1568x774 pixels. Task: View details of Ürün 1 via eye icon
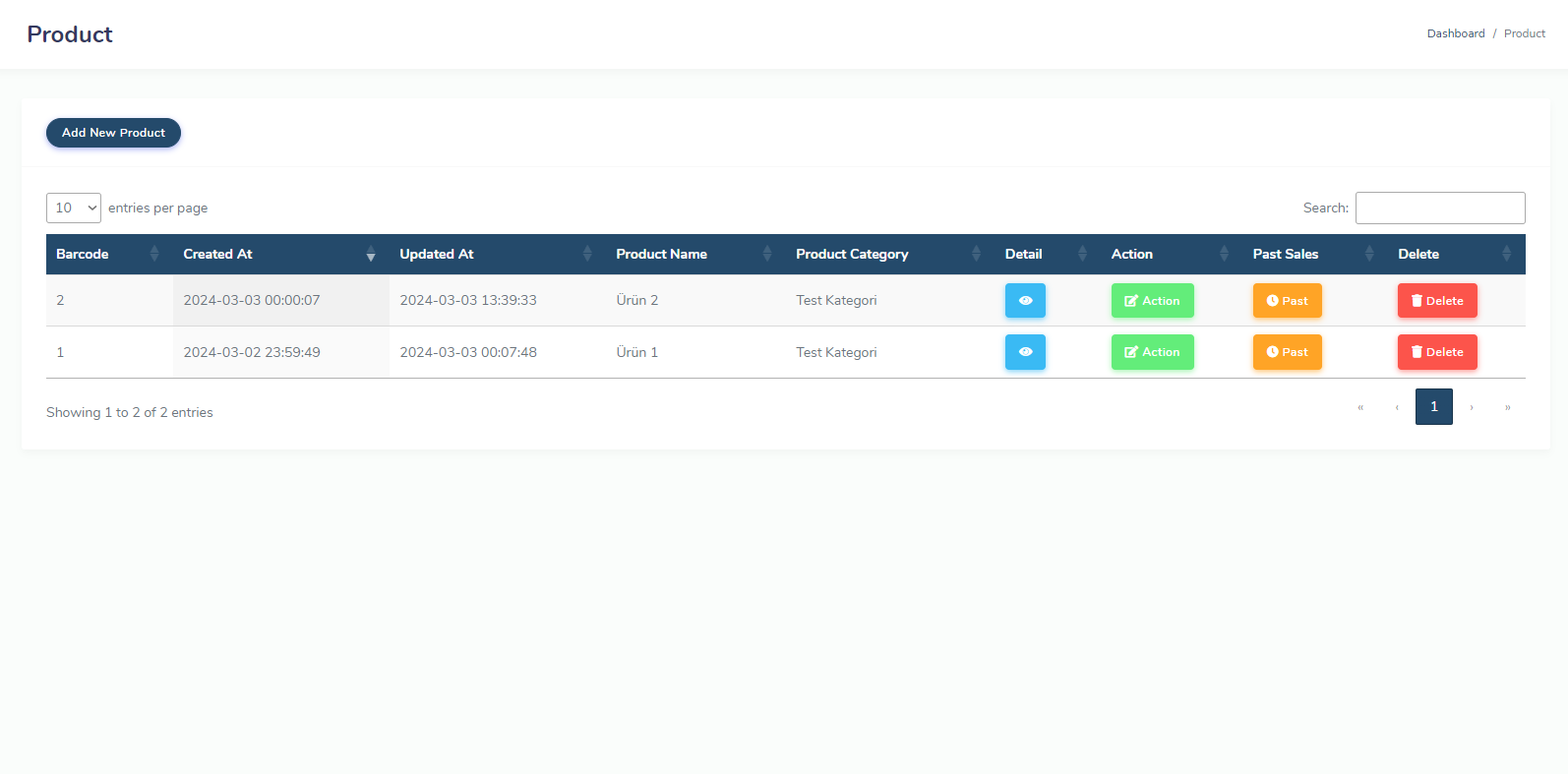tap(1024, 352)
